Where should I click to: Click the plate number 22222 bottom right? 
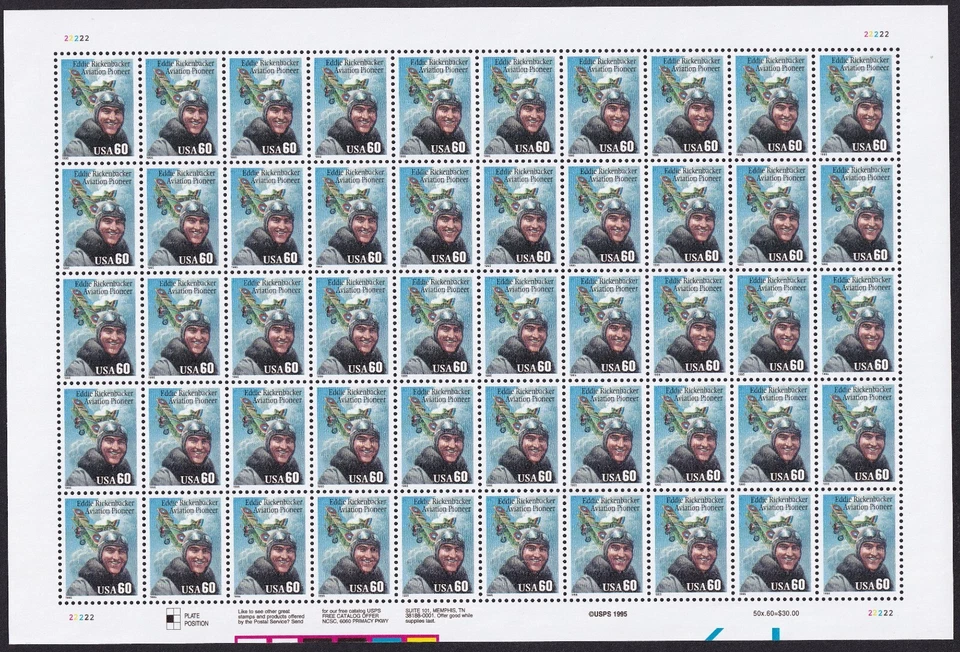pyautogui.click(x=879, y=612)
